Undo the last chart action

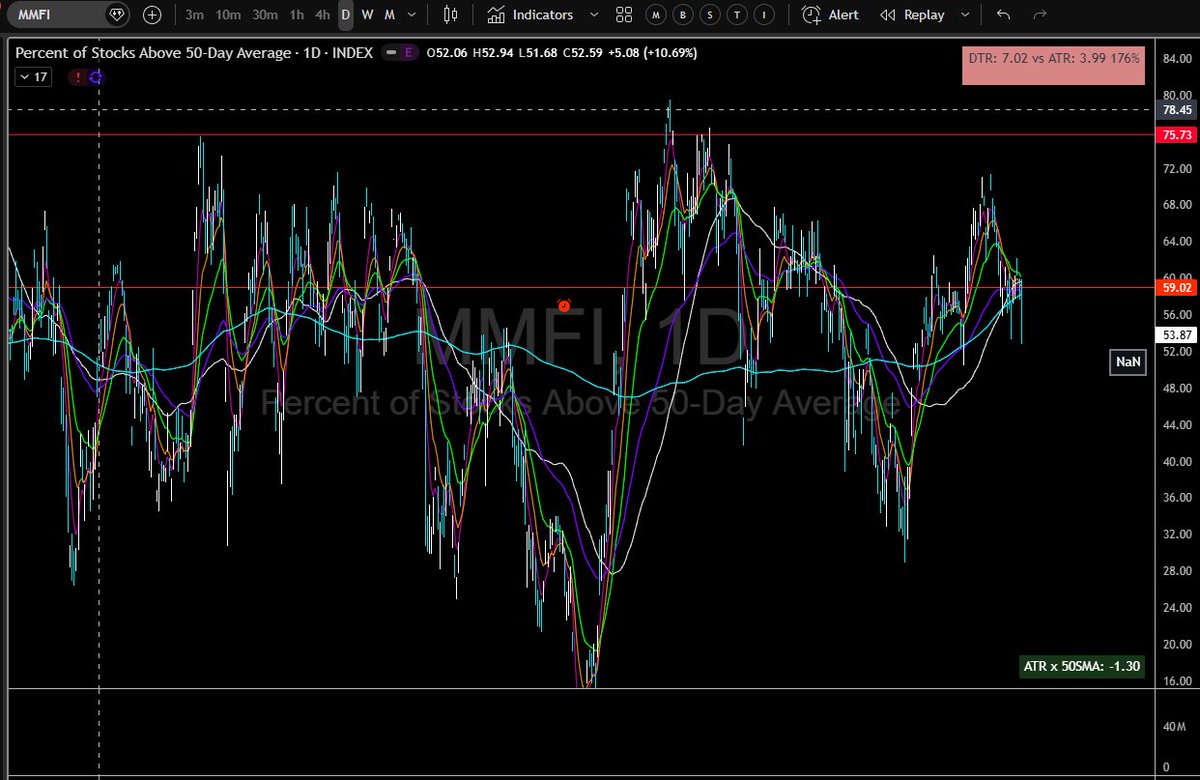[1002, 15]
